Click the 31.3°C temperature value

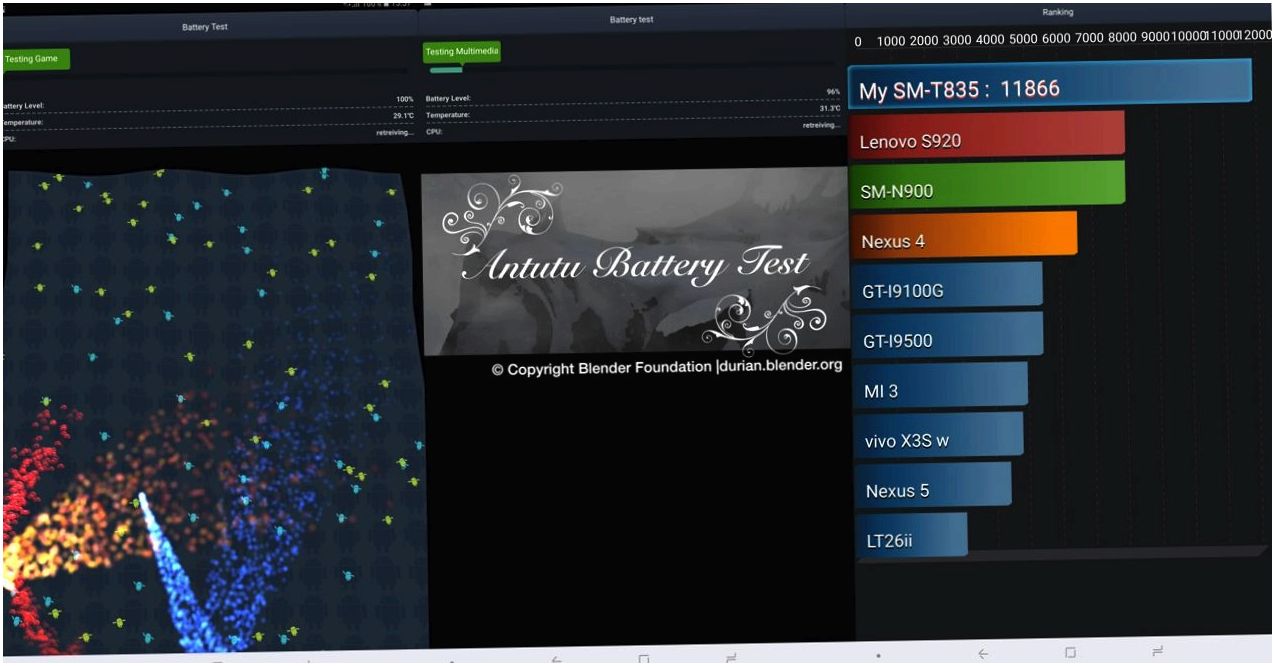tap(829, 108)
